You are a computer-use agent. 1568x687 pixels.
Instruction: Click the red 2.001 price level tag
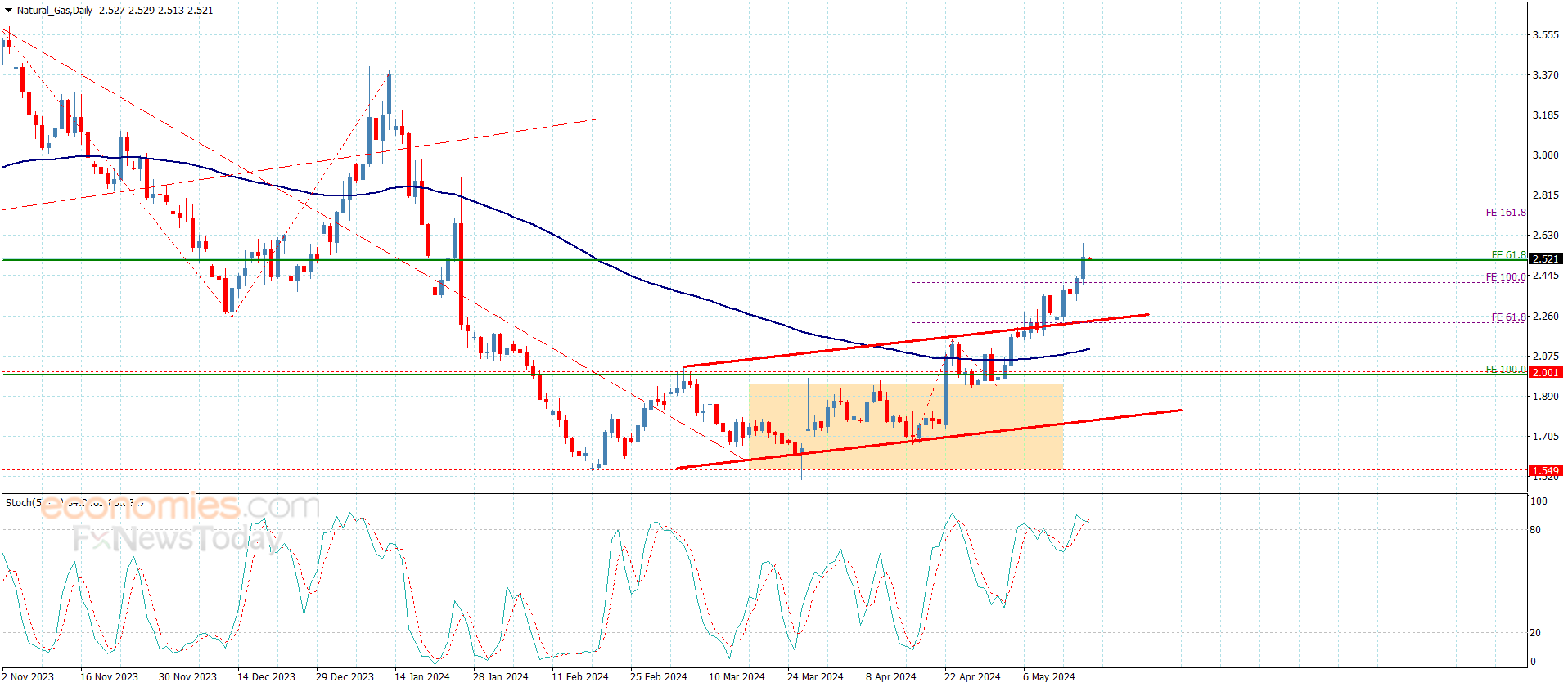pos(1545,372)
